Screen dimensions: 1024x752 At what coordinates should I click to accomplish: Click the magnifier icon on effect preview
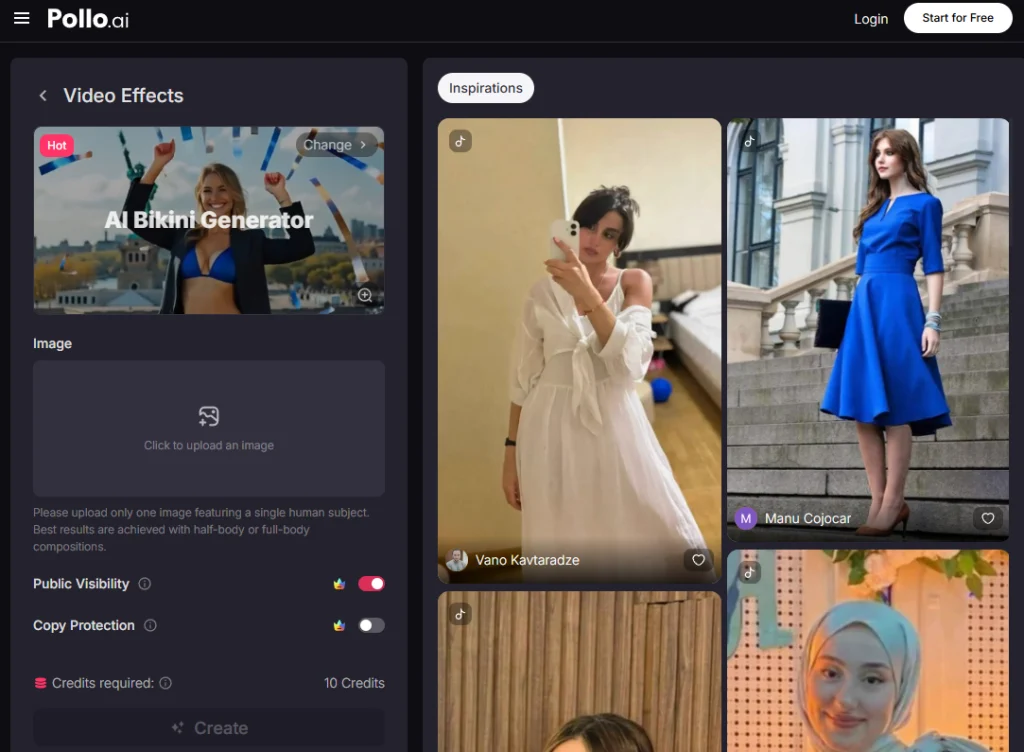[x=365, y=295]
